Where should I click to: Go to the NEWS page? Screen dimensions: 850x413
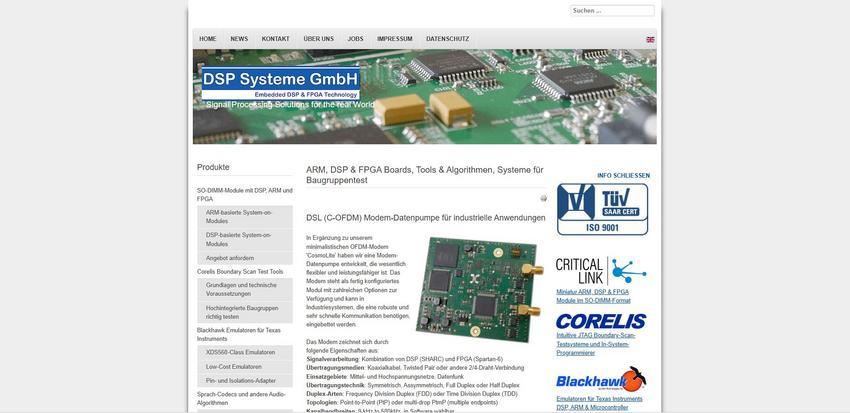click(x=239, y=39)
